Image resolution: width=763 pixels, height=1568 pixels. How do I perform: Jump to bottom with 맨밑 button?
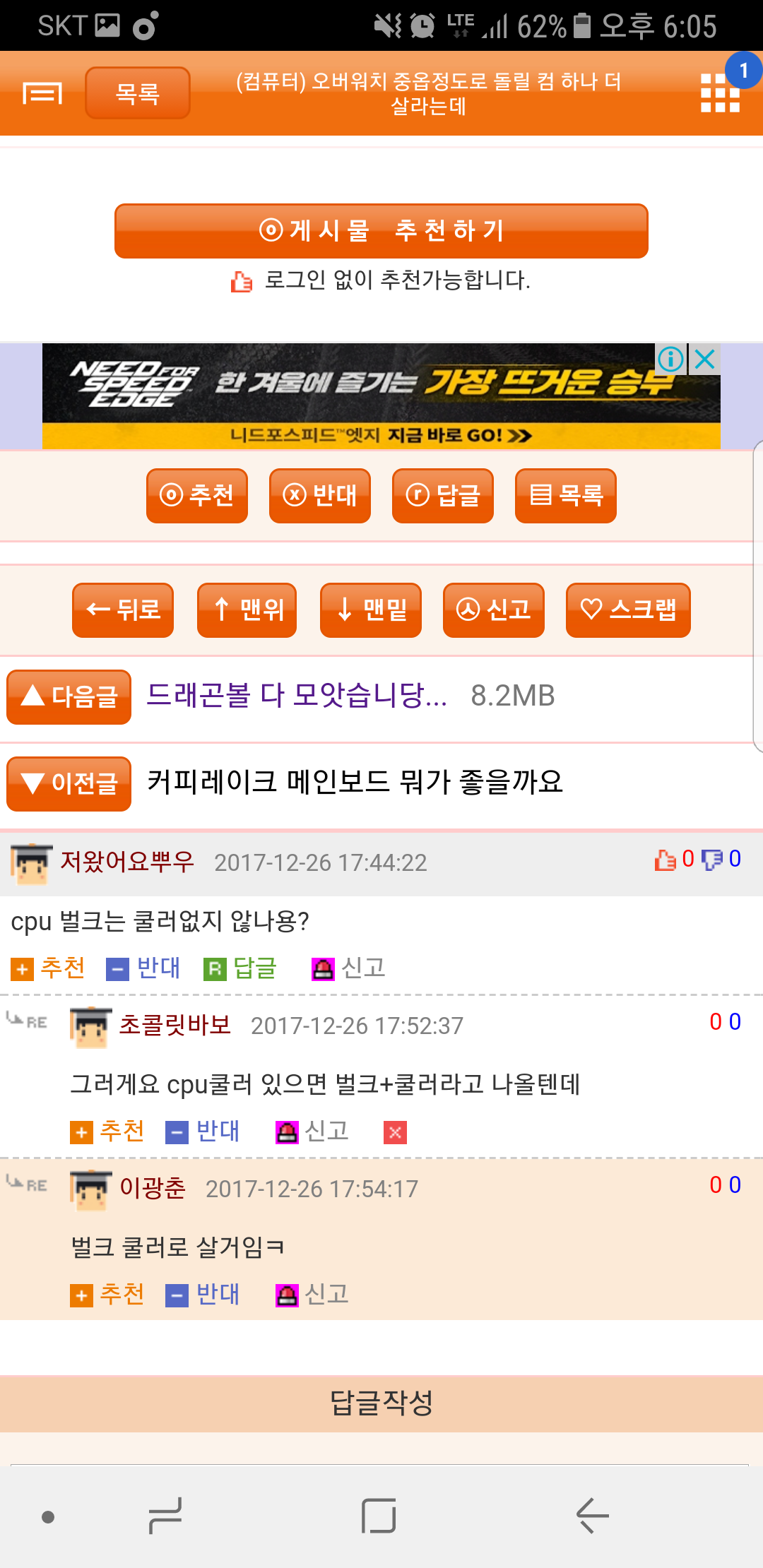(371, 610)
